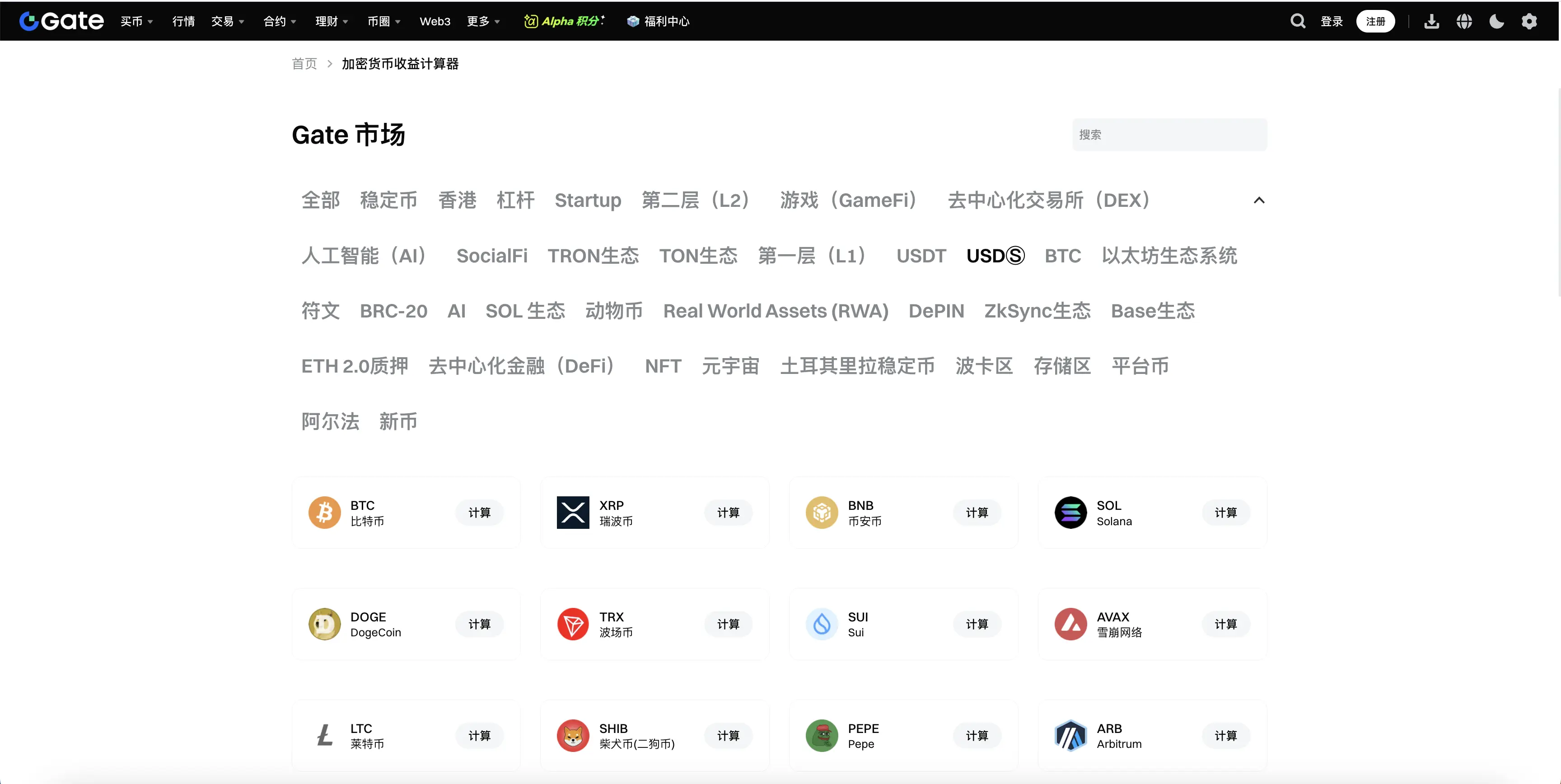Screen dimensions: 1561x784
Task: Toggle dark mode moon icon
Action: point(1496,21)
